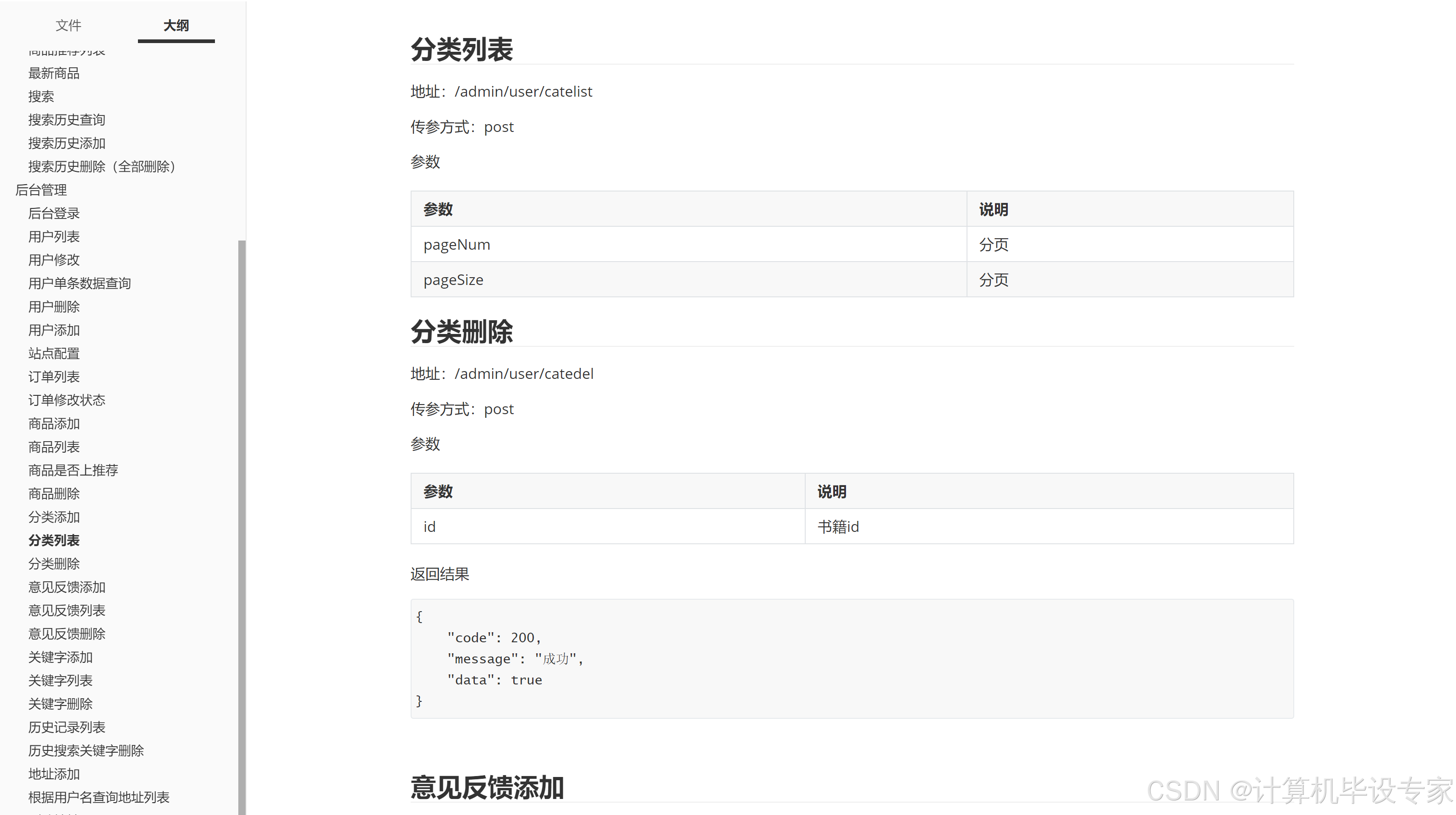
Task: Open 用户单条数据查询 outline item
Action: [80, 283]
